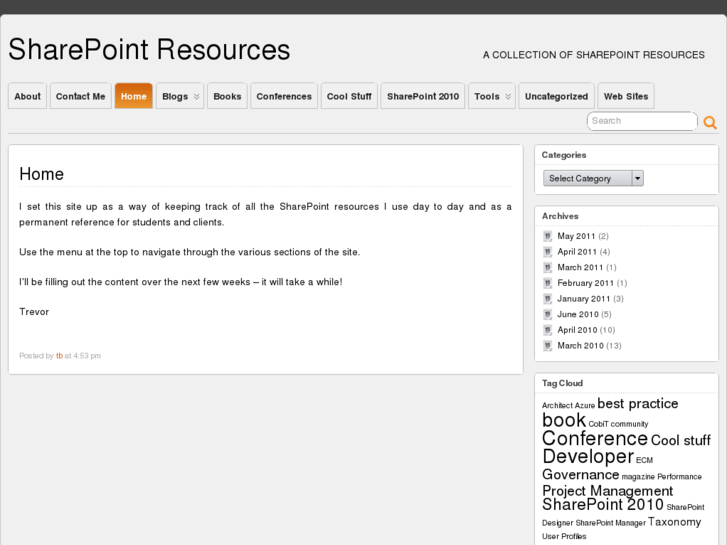This screenshot has height=545, width=727.
Task: Click the community tag
Action: tap(629, 424)
